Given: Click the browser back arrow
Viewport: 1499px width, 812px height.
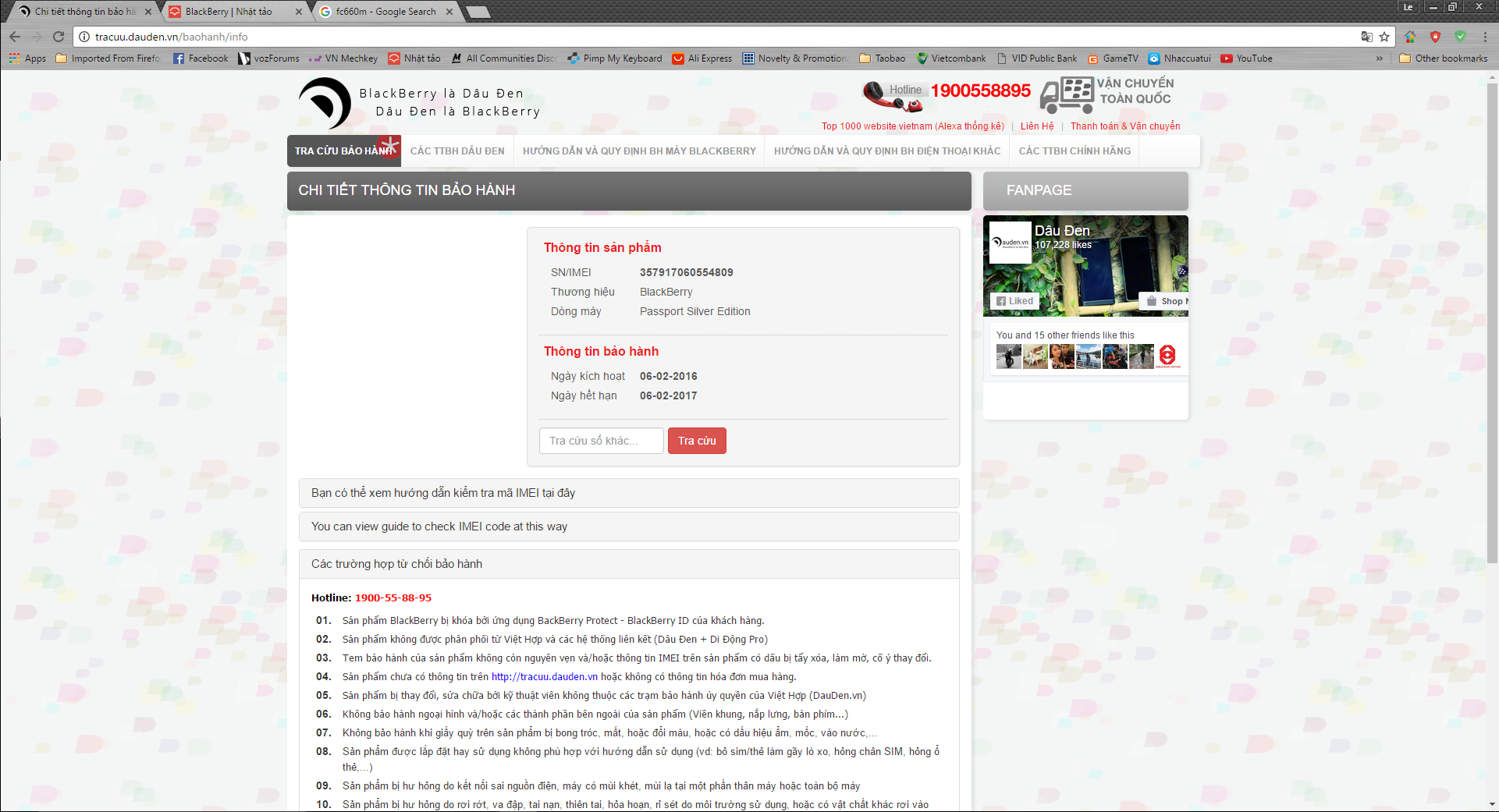Looking at the screenshot, I should (15, 37).
